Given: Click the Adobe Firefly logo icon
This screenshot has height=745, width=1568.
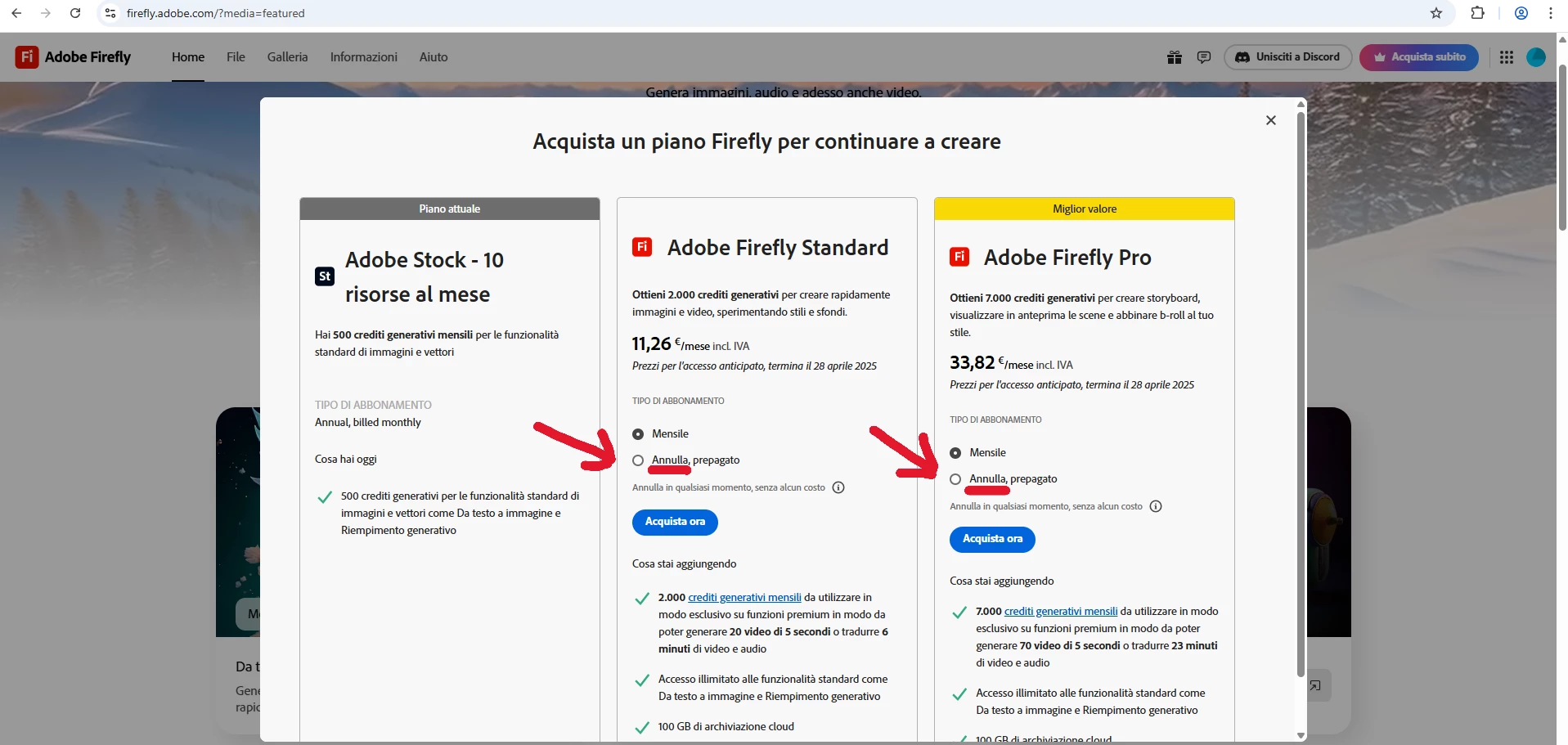Looking at the screenshot, I should click(x=27, y=56).
